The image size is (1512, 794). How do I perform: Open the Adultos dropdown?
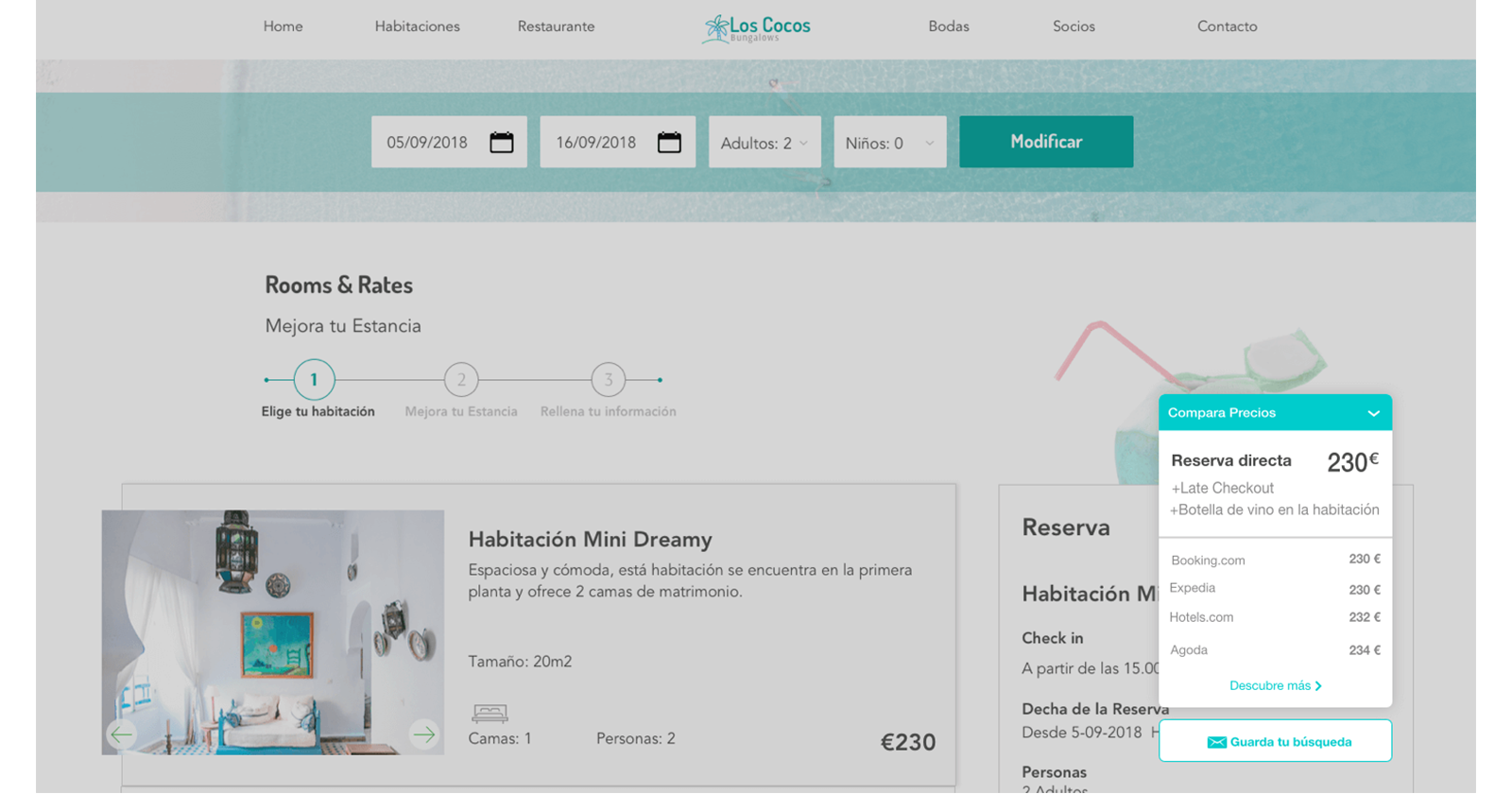(765, 143)
